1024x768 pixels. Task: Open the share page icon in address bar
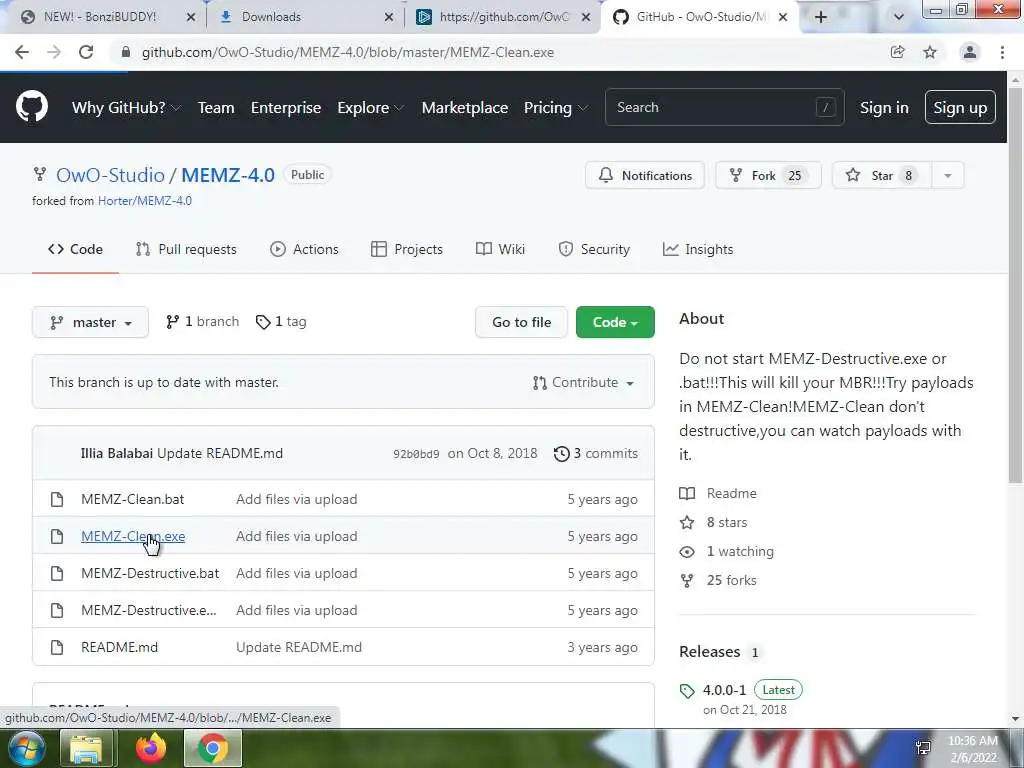pos(898,52)
